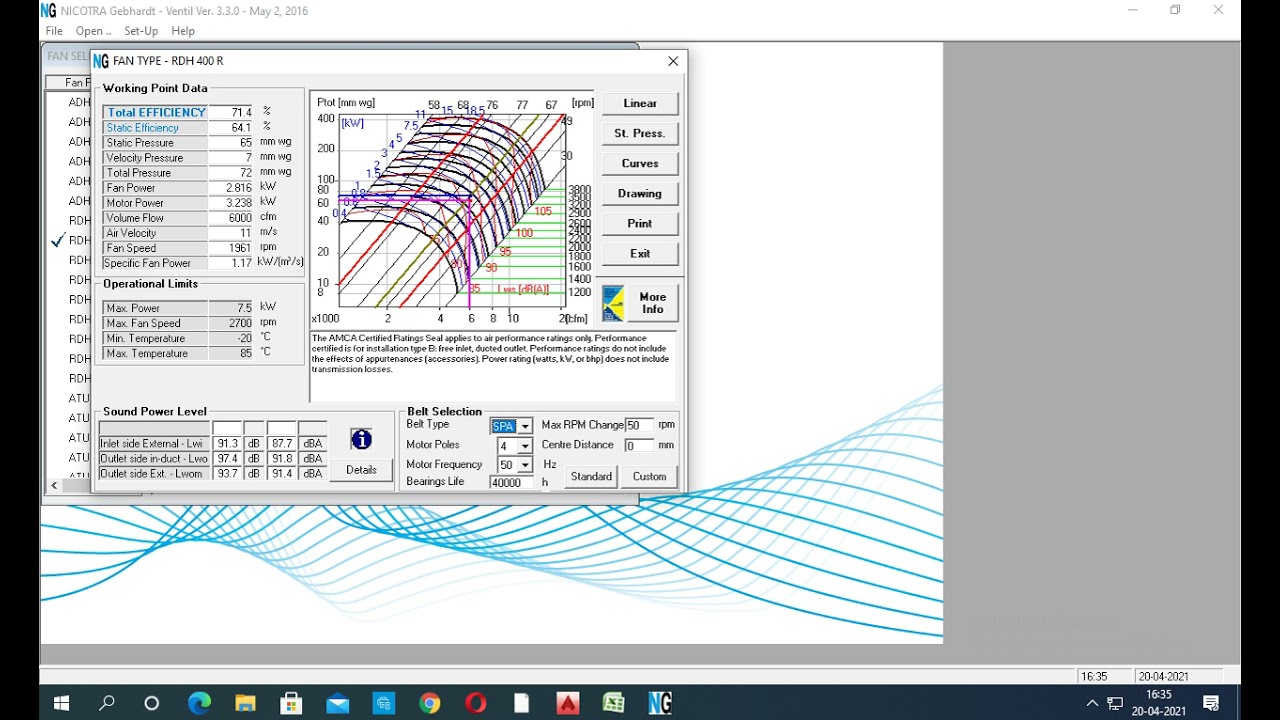The height and width of the screenshot is (720, 1280).
Task: Open the Set-Up menu
Action: (x=141, y=31)
